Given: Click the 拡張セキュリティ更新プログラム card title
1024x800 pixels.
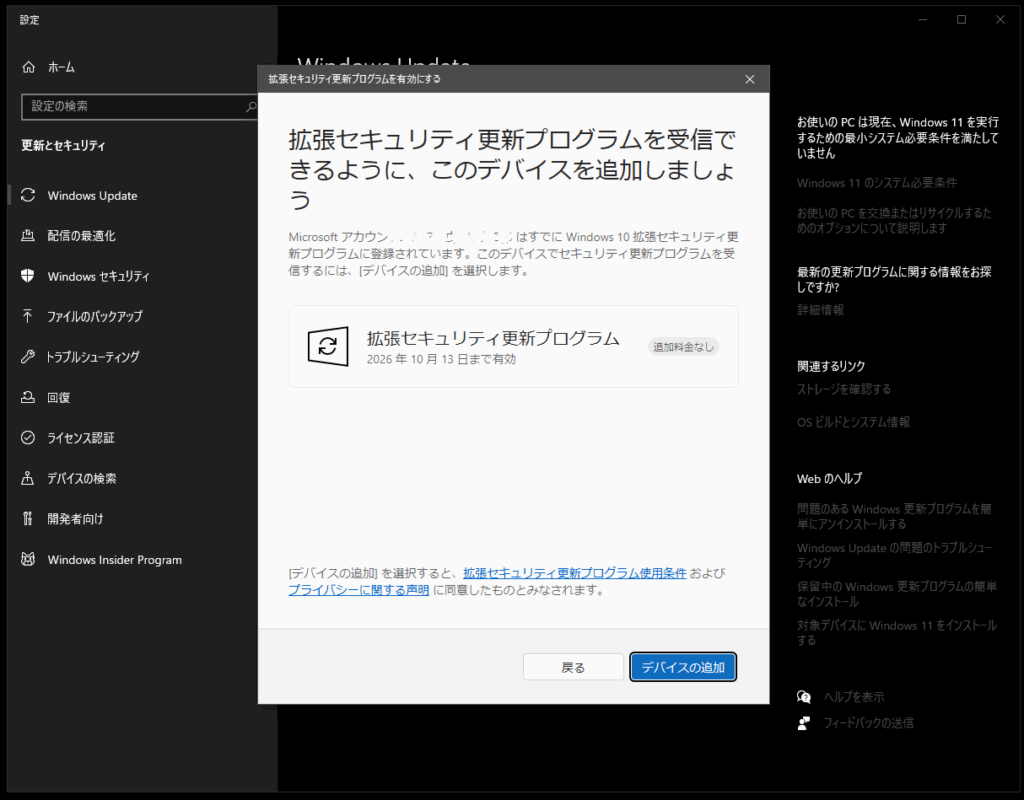Looking at the screenshot, I should [493, 338].
